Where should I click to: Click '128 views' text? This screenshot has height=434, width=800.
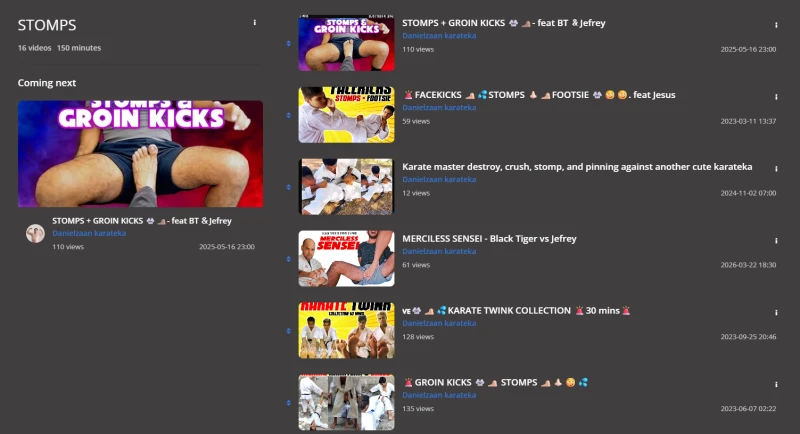tap(418, 337)
